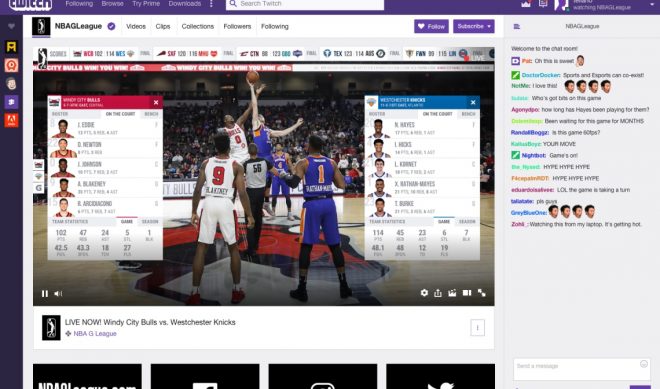The height and width of the screenshot is (389, 660).
Task: Click the Bulls team icon on video edge
Action: point(38,165)
